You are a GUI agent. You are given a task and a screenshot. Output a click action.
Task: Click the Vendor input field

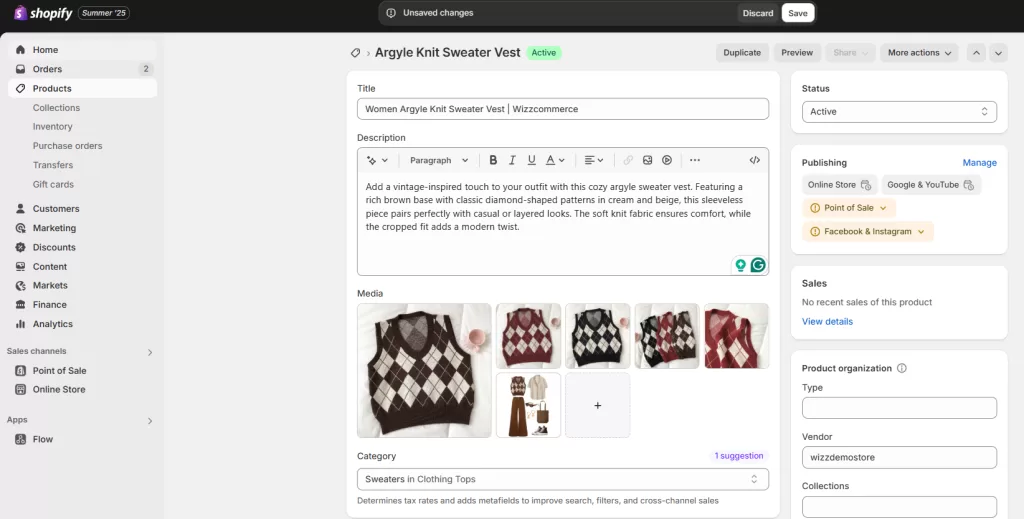click(899, 457)
